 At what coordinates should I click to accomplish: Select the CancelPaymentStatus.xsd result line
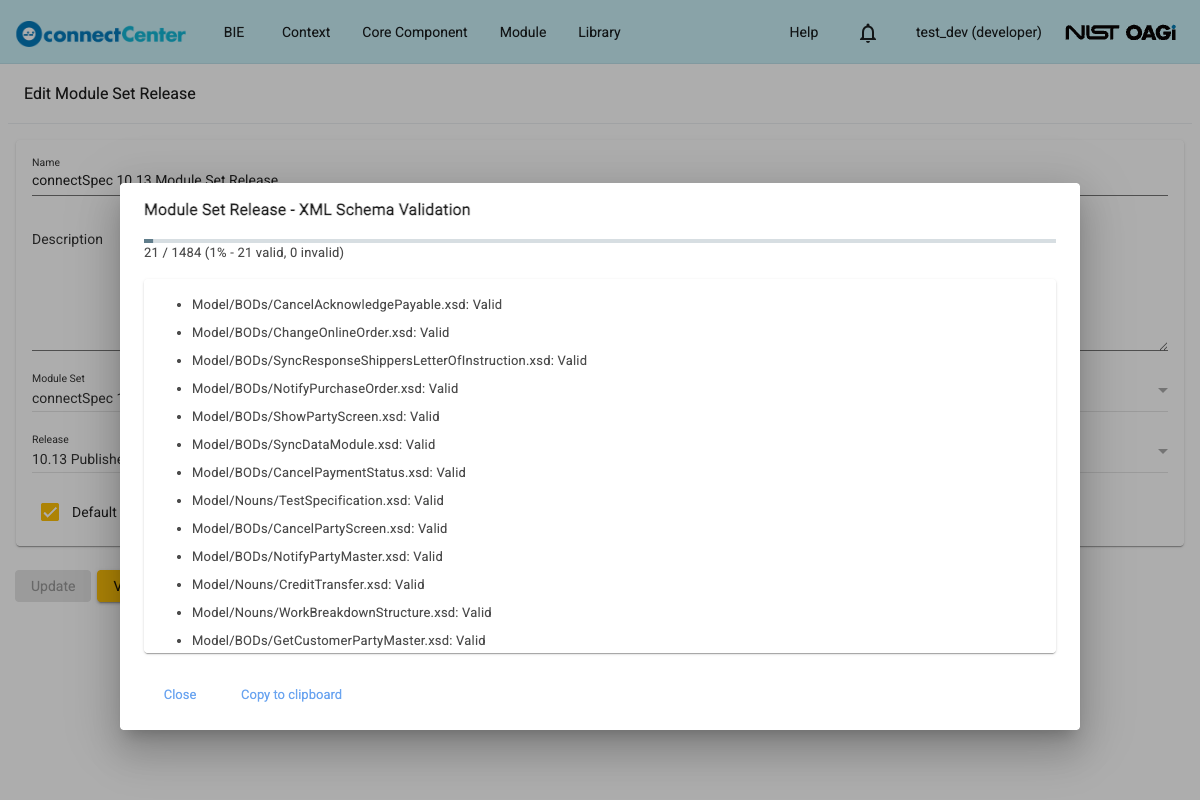coord(329,472)
